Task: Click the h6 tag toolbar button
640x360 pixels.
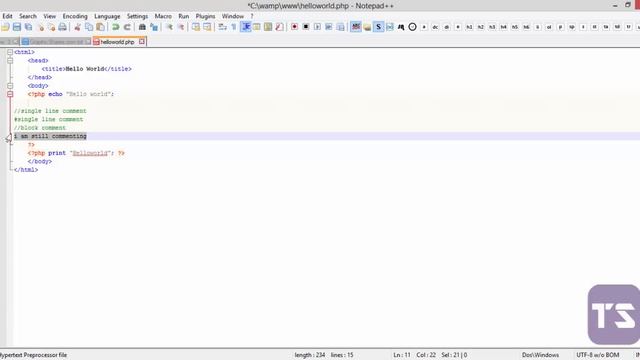Action: coord(527,27)
